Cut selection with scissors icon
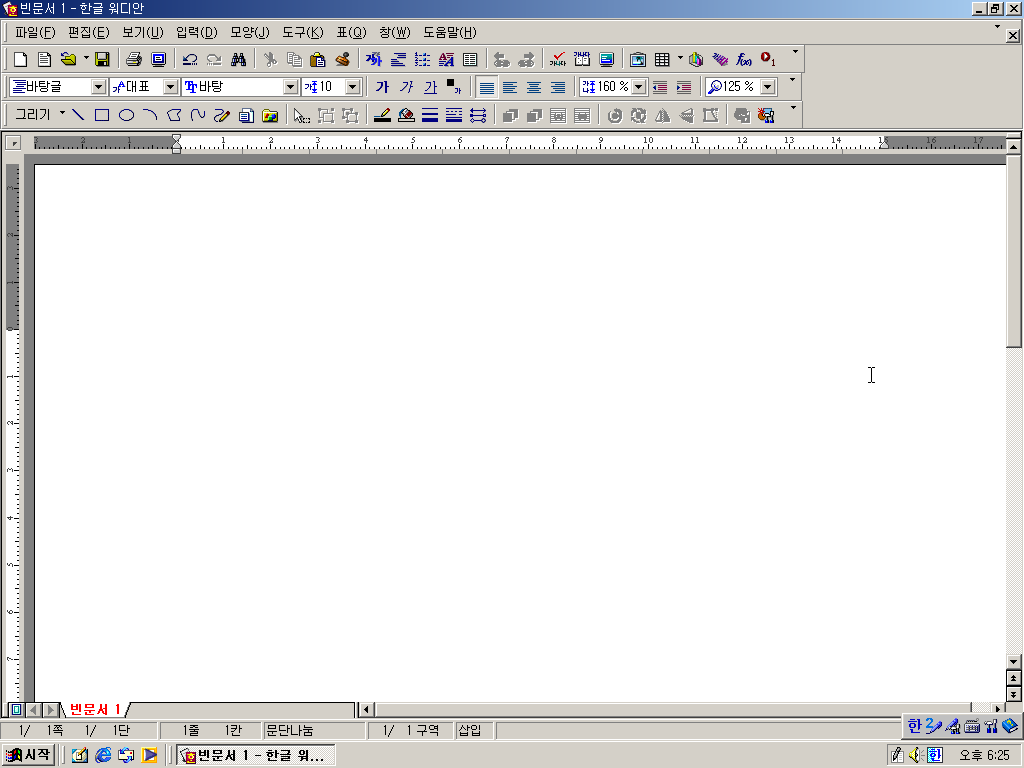 coord(270,59)
